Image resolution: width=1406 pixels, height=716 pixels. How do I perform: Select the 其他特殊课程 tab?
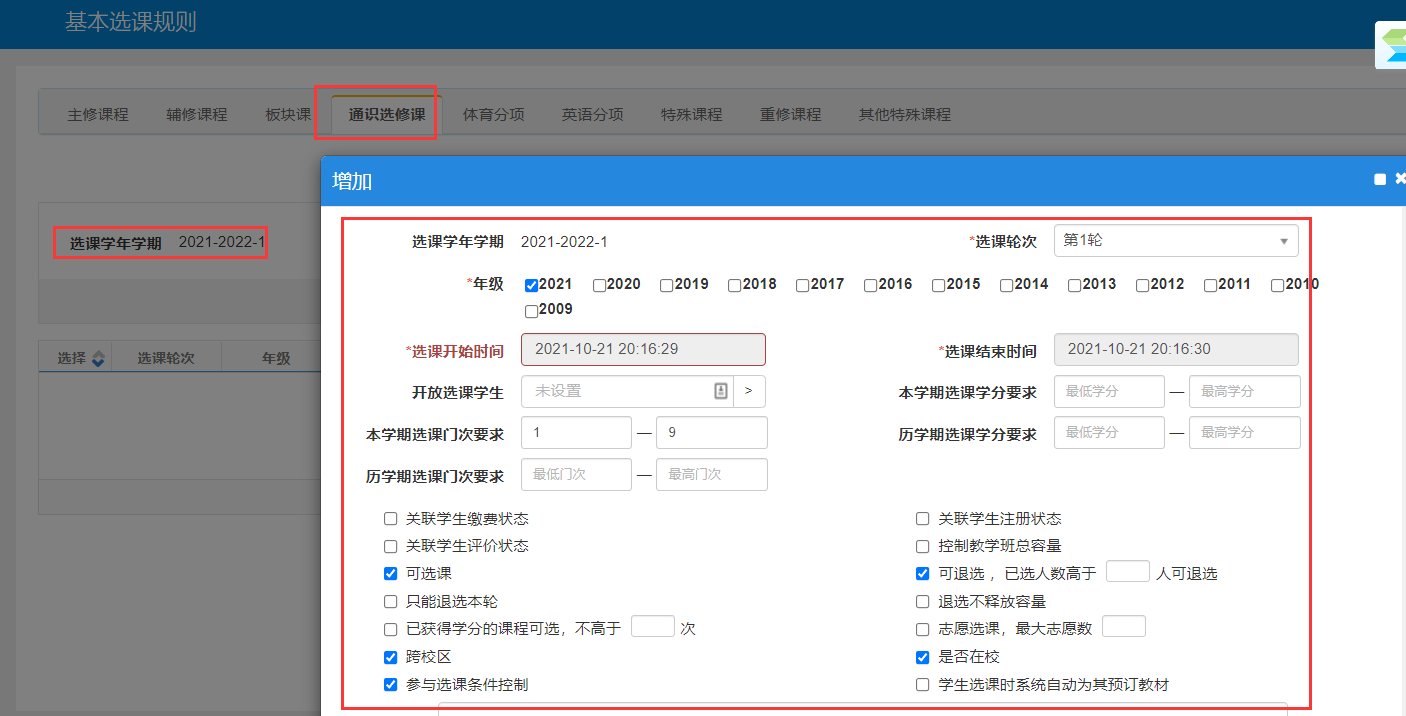point(904,114)
